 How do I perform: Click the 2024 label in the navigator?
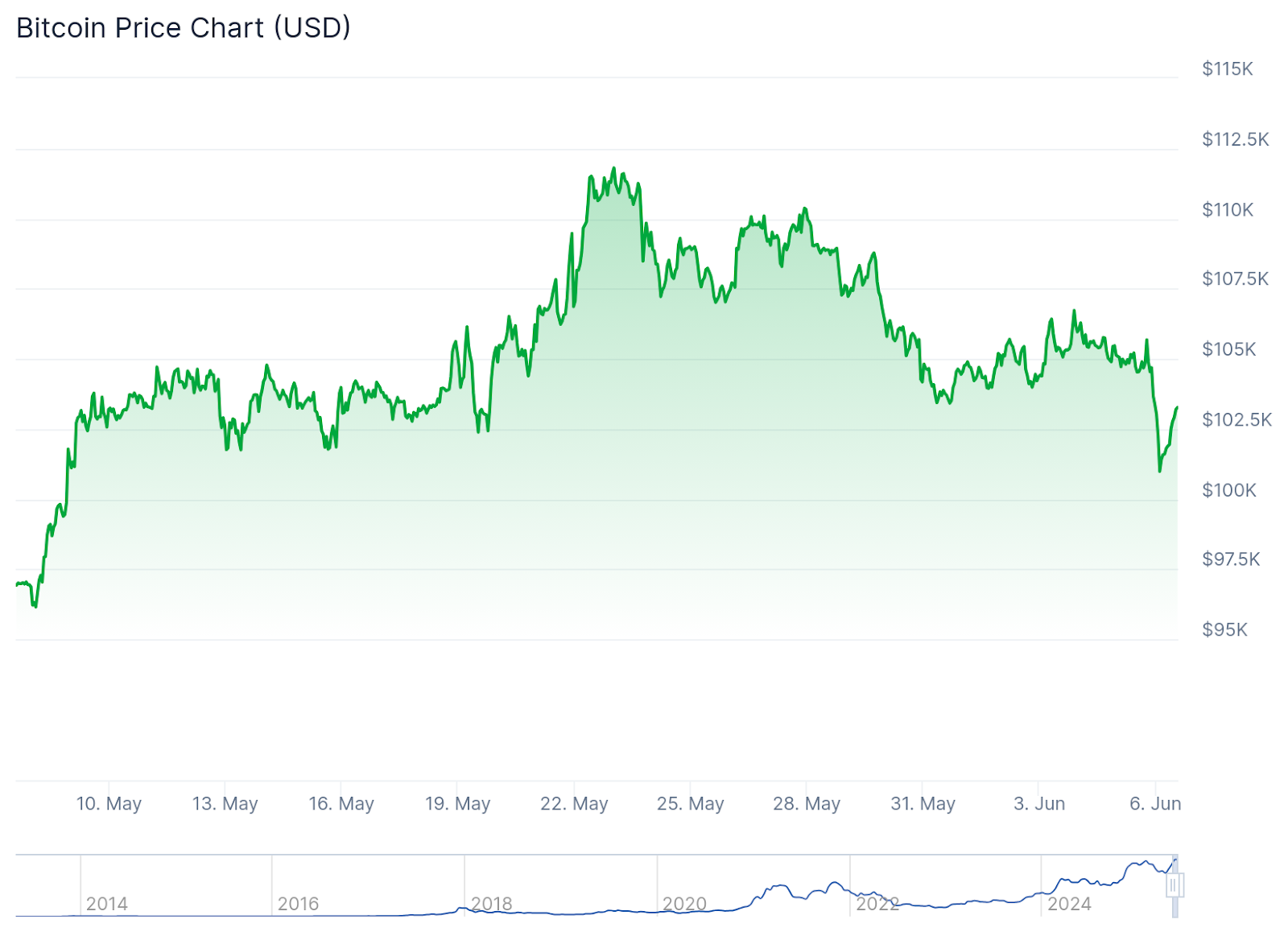(1069, 904)
